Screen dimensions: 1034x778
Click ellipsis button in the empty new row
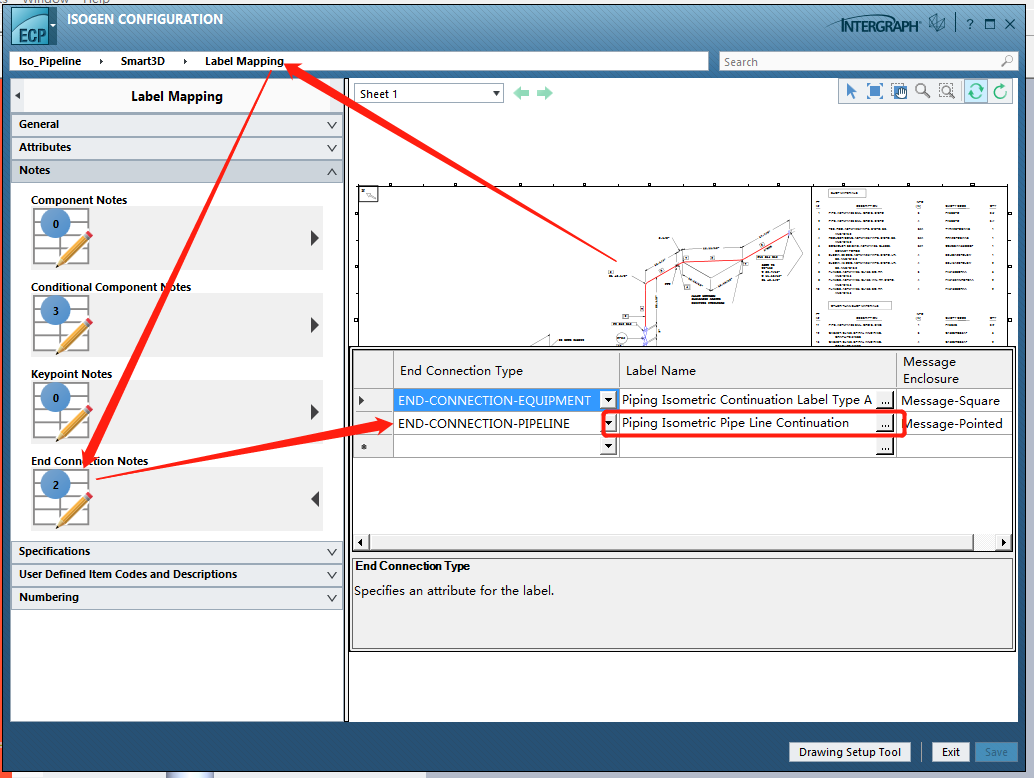click(886, 447)
